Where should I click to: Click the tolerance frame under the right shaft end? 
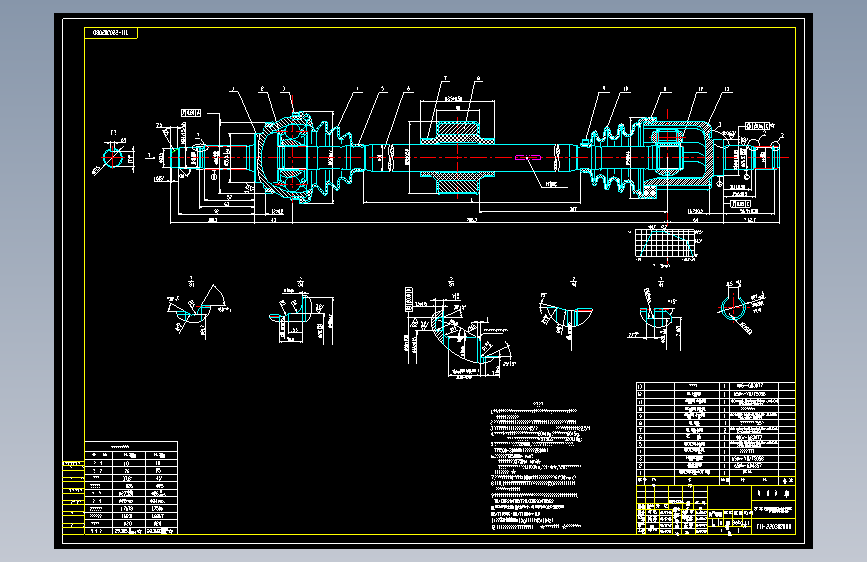740,204
